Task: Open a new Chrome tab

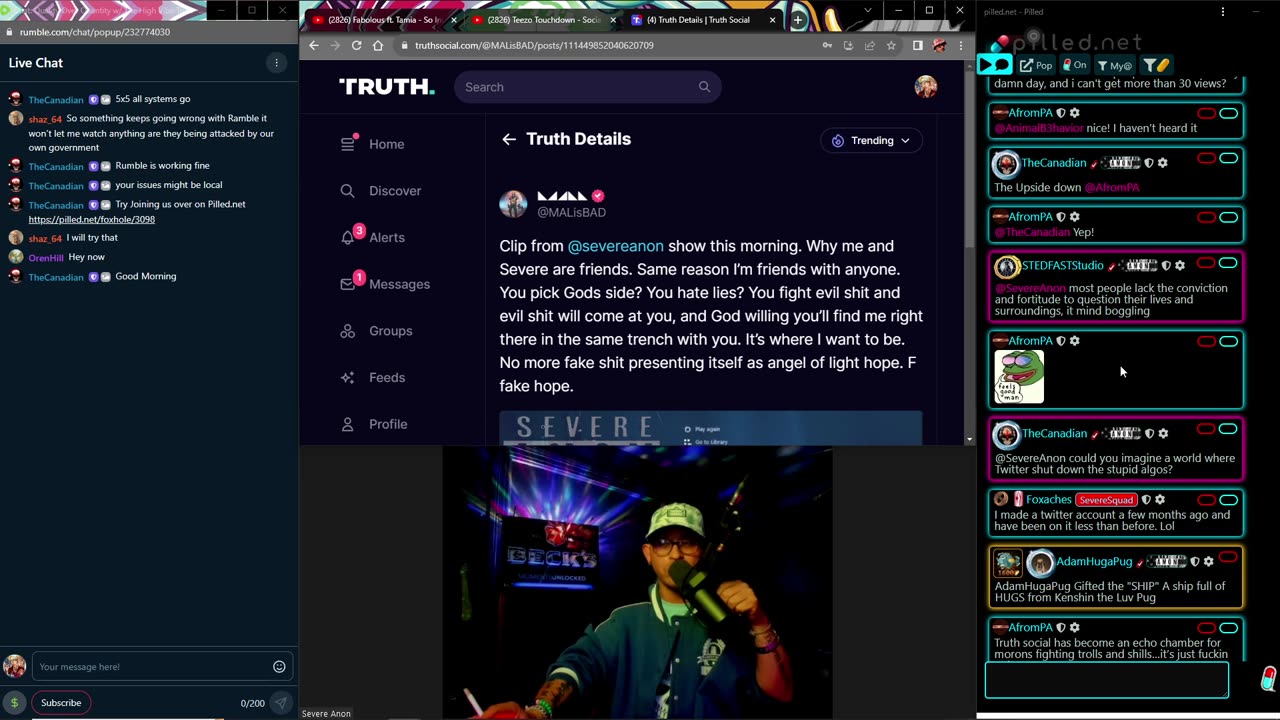Action: (798, 20)
